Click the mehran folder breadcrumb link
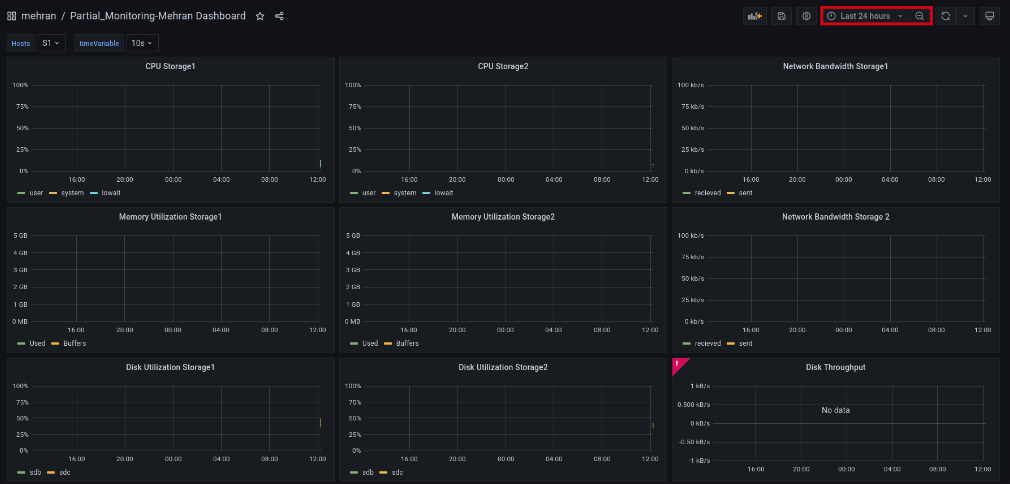 [x=38, y=16]
